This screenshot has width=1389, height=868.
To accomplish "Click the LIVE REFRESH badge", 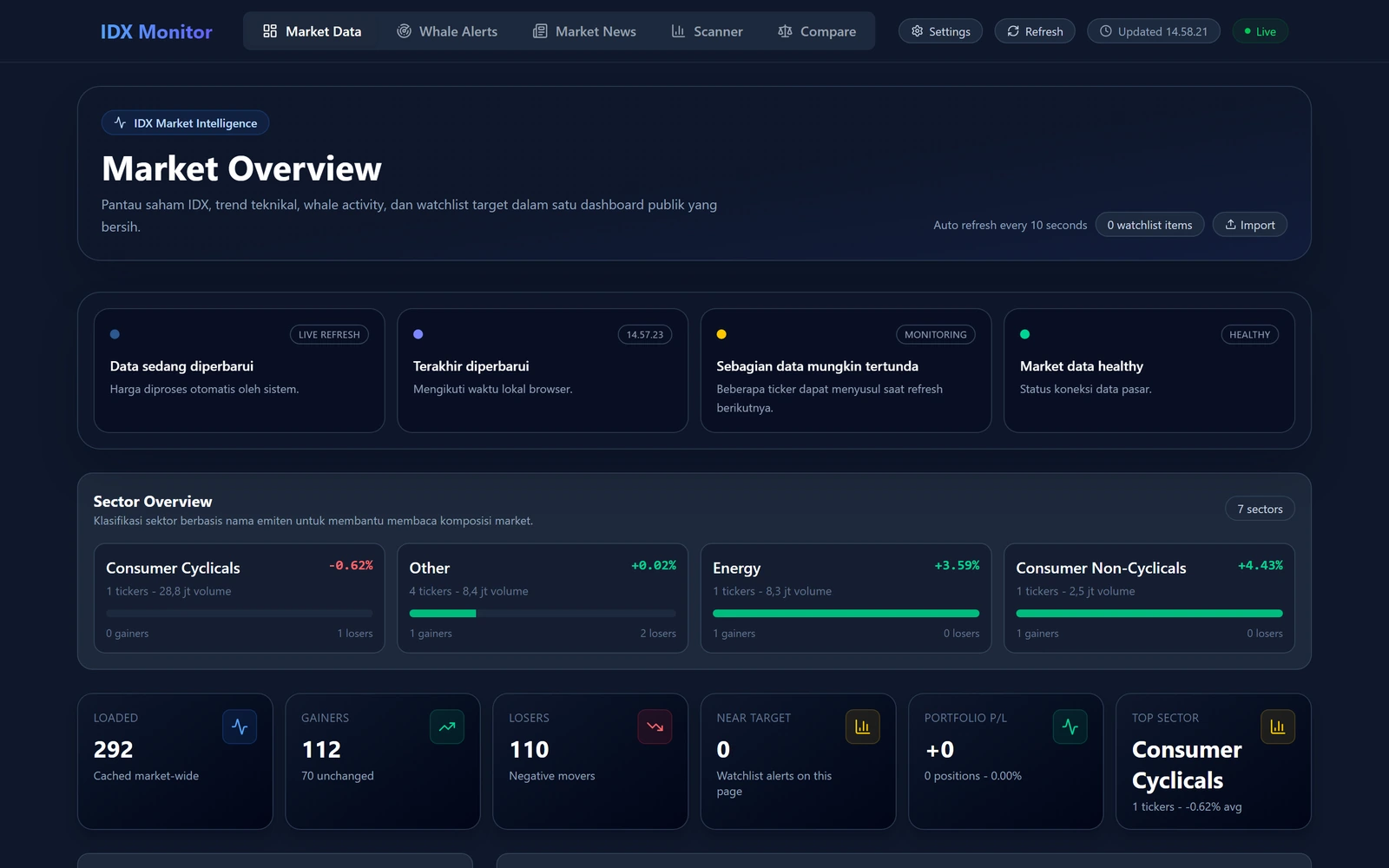I will (329, 334).
